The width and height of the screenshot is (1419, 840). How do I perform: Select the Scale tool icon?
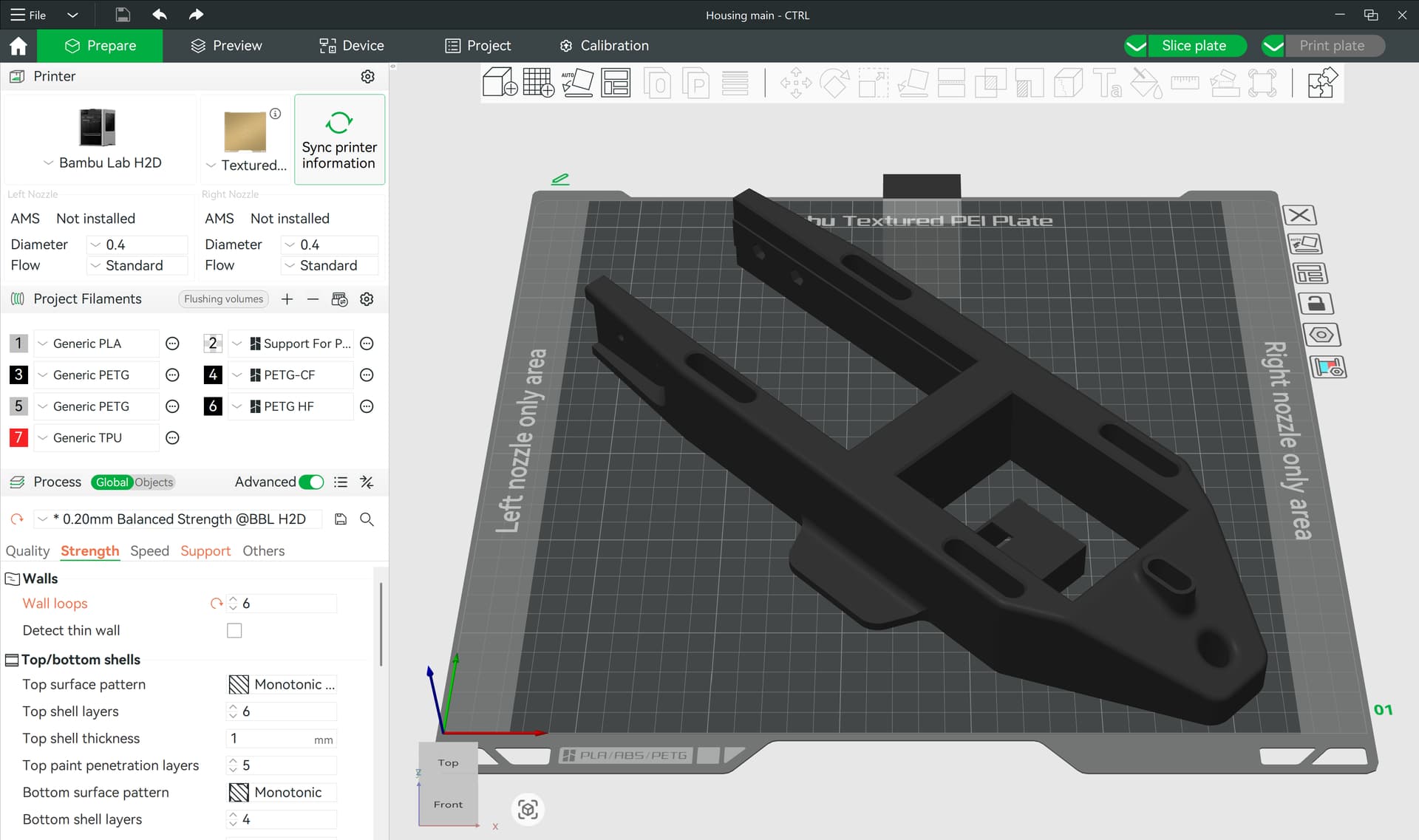(873, 83)
